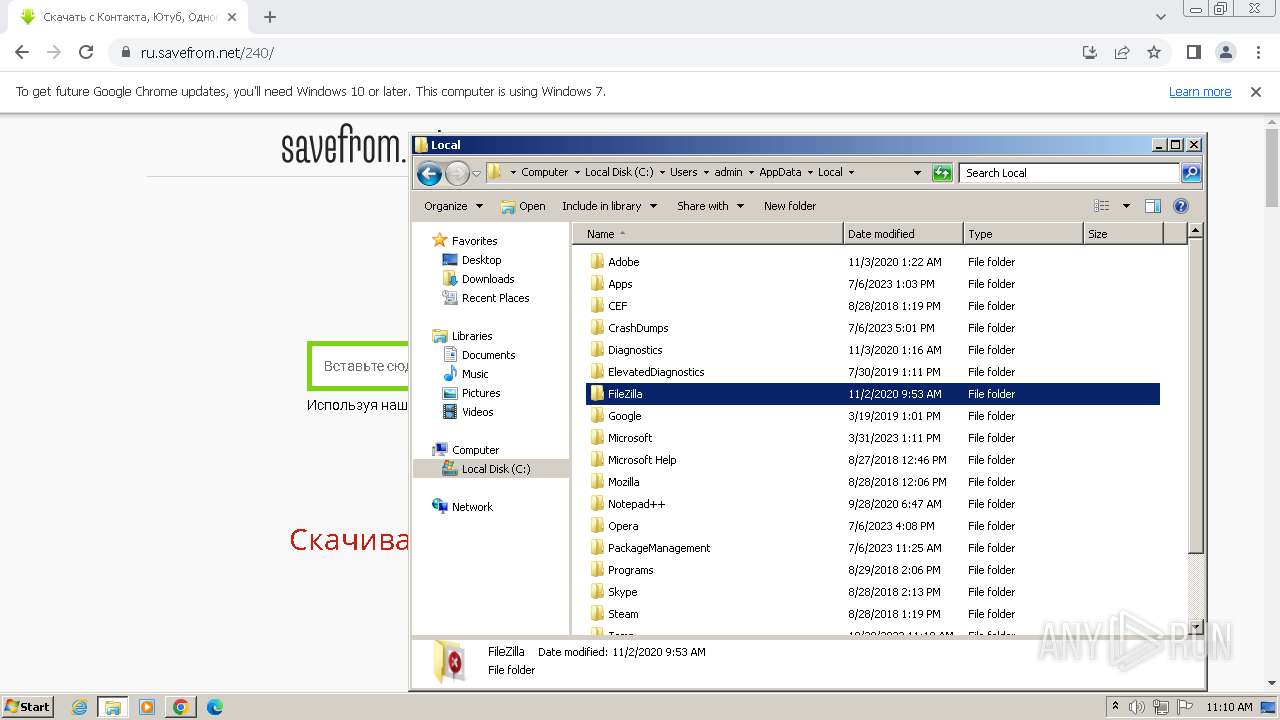Click the Explorer Forward navigation arrow

[457, 173]
